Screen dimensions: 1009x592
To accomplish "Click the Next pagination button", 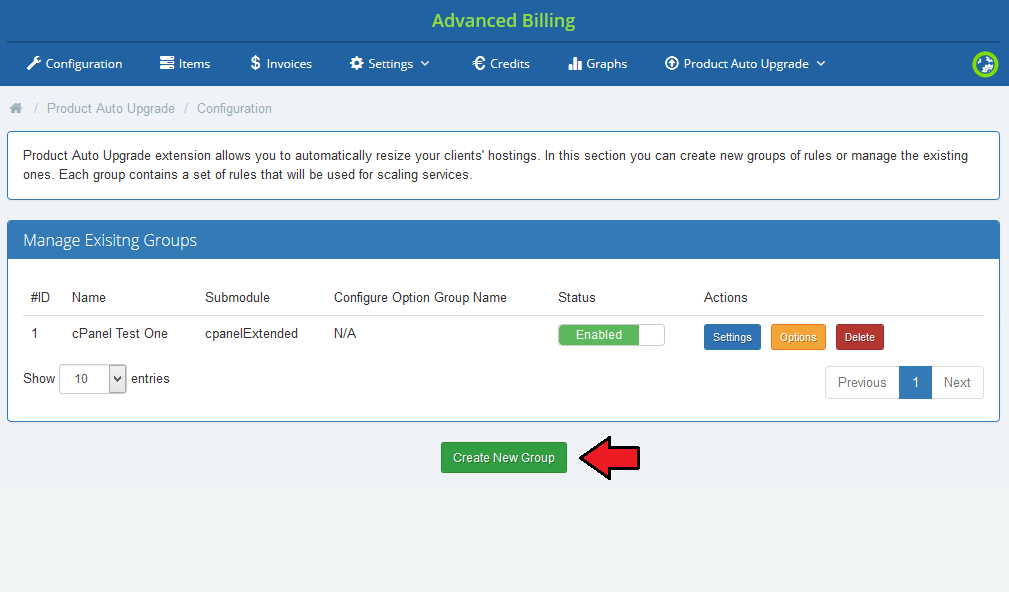I will 957,382.
